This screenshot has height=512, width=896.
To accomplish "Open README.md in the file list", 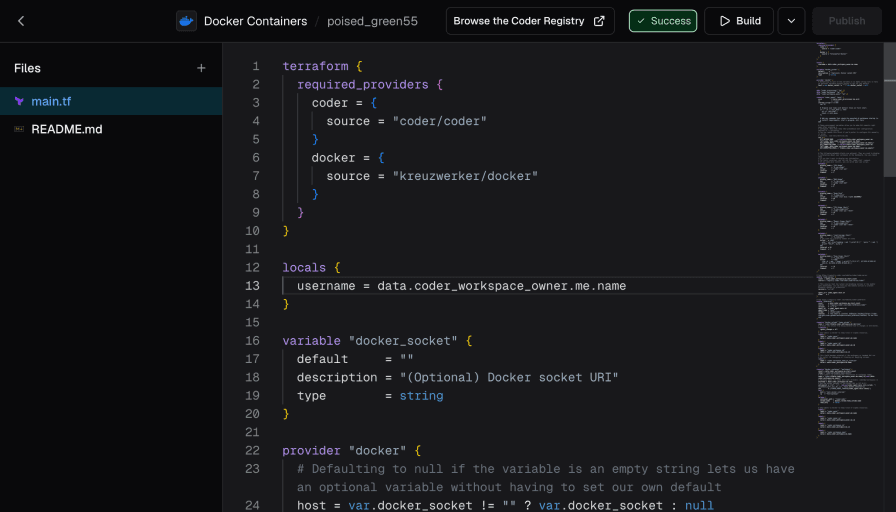I will pyautogui.click(x=111, y=129).
